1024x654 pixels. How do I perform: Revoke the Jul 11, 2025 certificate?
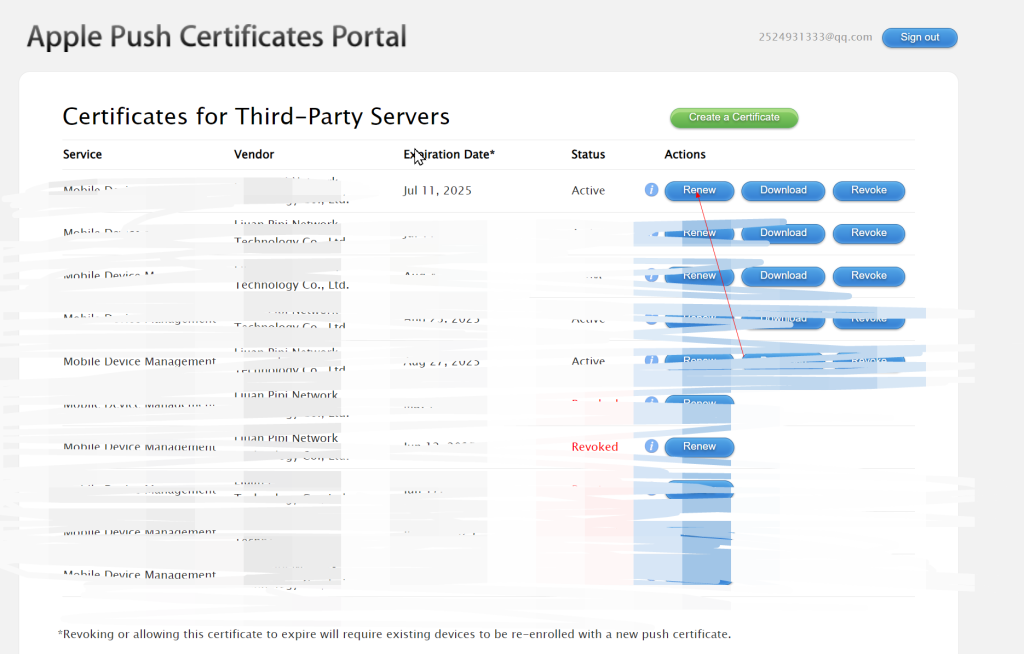click(x=868, y=190)
